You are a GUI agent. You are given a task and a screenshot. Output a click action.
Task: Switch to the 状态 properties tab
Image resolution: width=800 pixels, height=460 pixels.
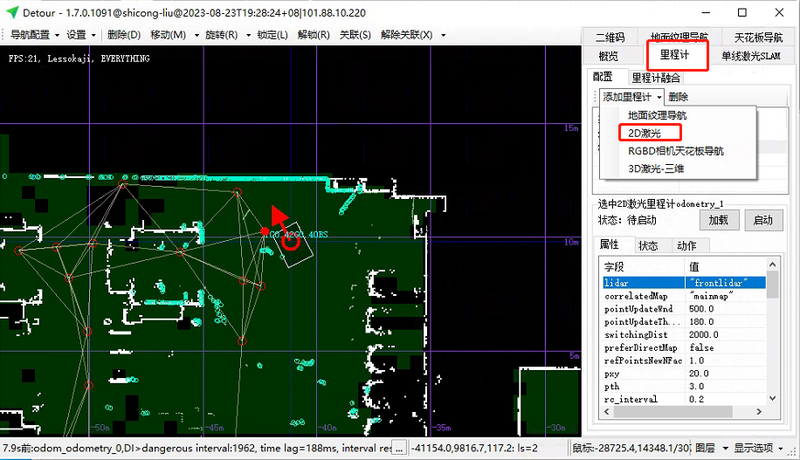pos(648,246)
